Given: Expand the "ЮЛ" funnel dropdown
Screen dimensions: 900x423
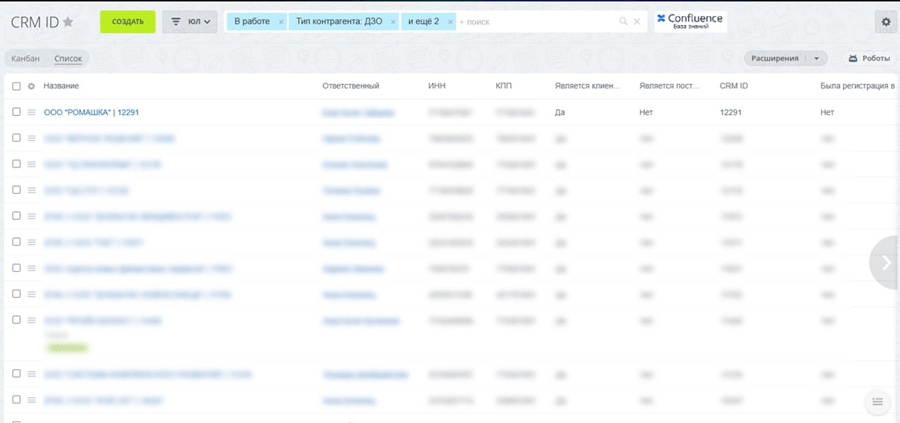Looking at the screenshot, I should tap(190, 21).
